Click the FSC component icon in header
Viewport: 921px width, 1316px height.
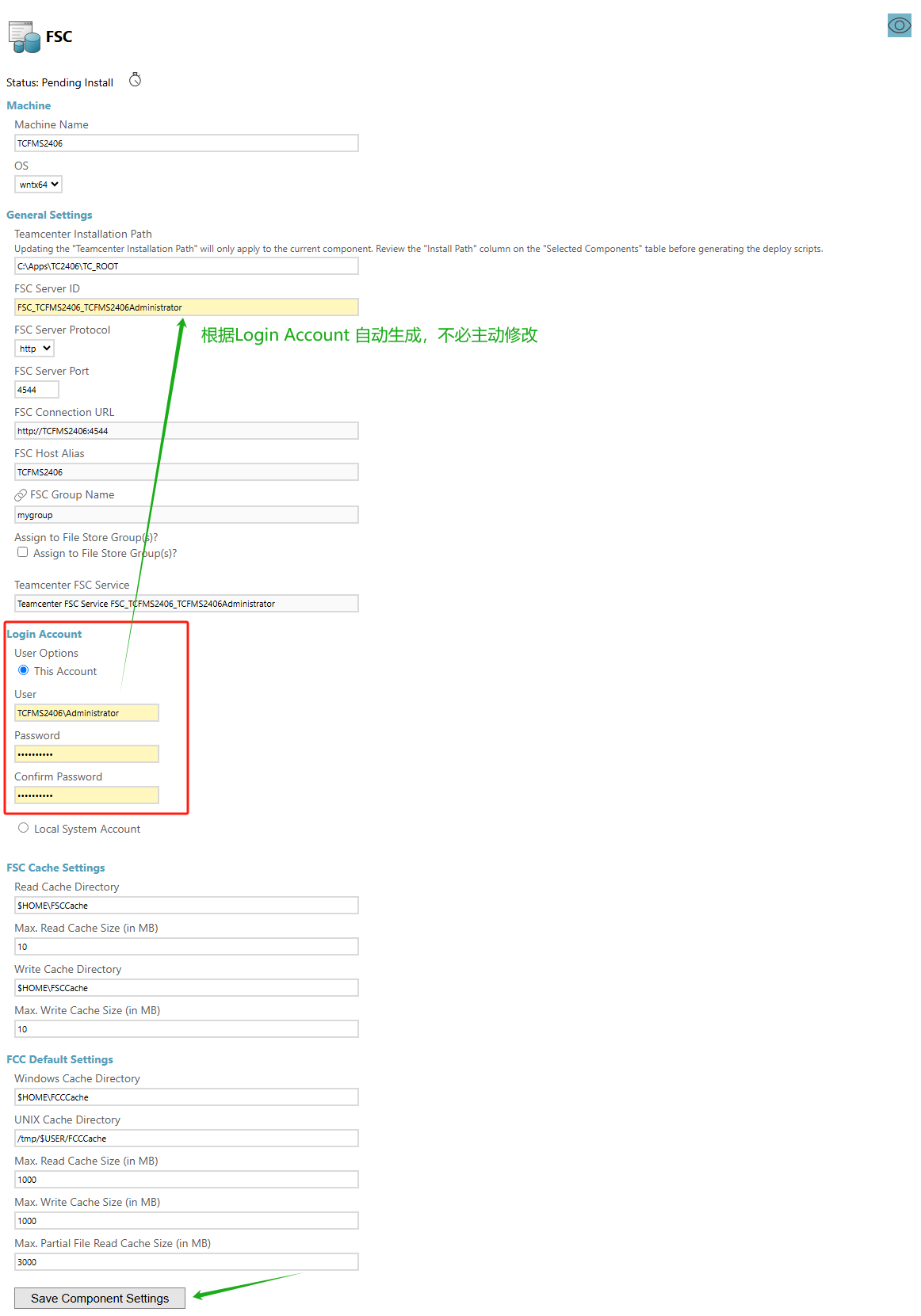[24, 36]
